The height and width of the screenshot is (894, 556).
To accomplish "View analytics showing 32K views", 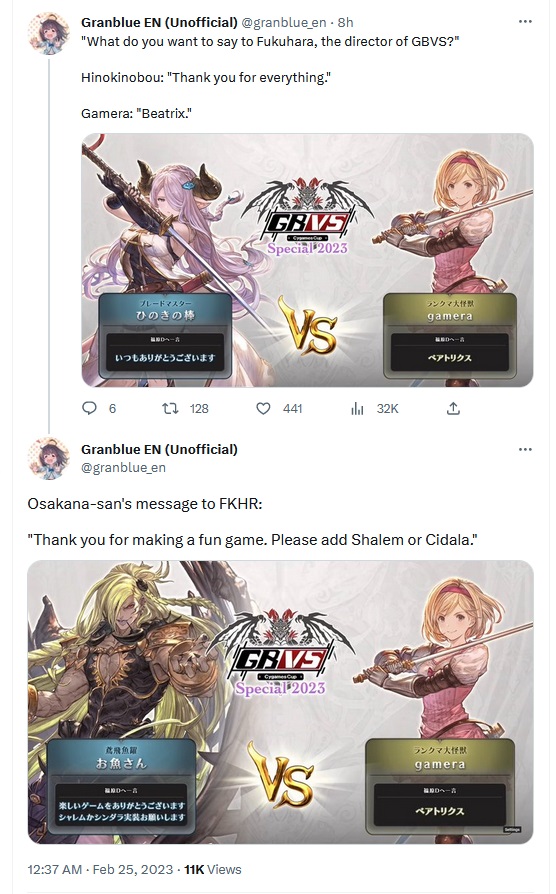I will (358, 408).
